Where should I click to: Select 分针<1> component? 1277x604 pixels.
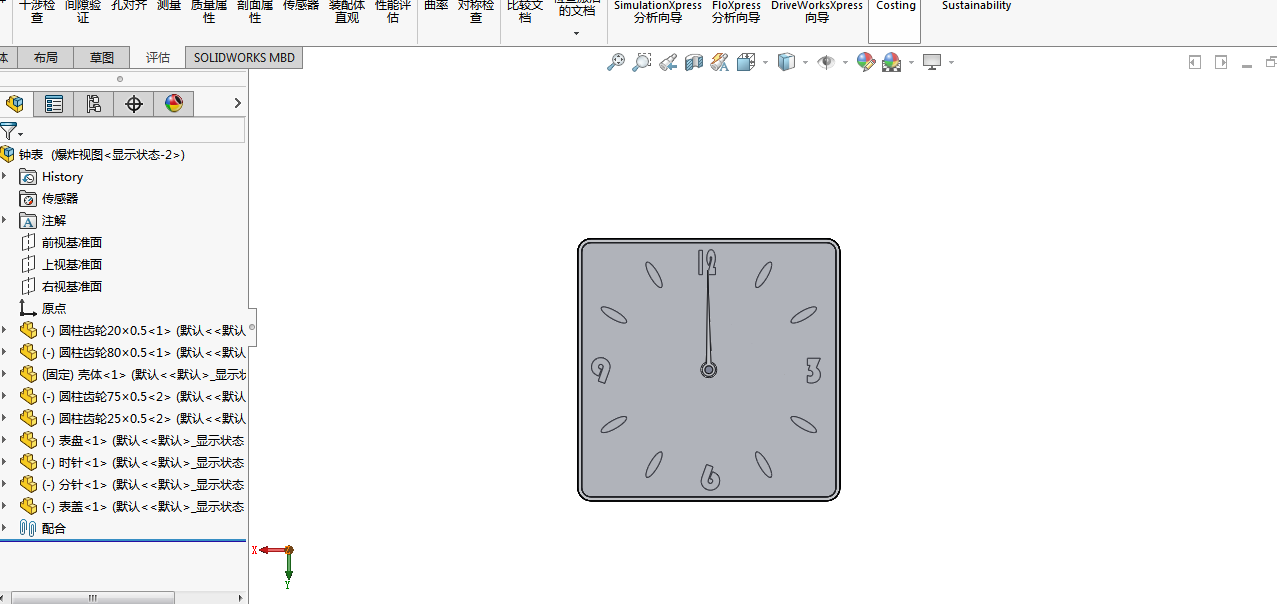tap(144, 484)
